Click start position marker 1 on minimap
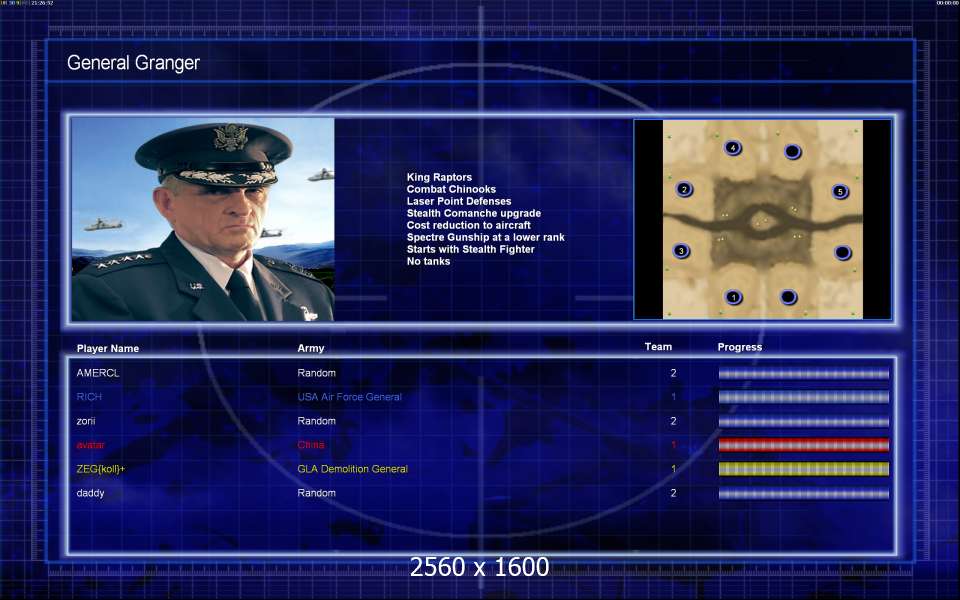Viewport: 960px width, 600px height. [734, 297]
